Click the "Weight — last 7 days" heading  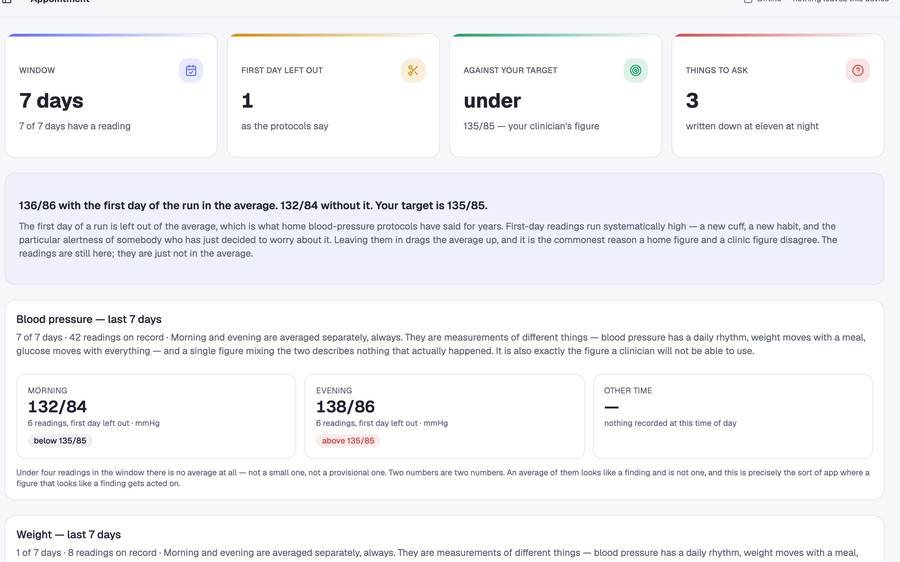(68, 534)
